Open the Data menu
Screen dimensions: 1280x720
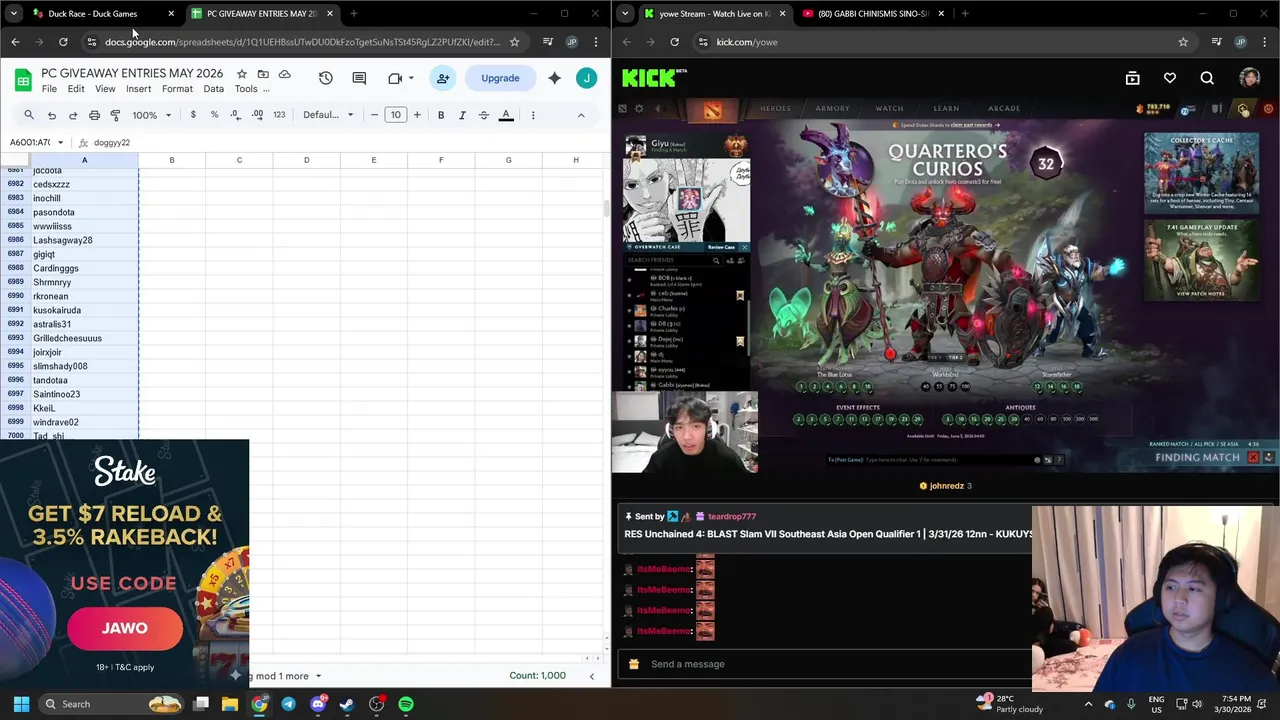(214, 89)
